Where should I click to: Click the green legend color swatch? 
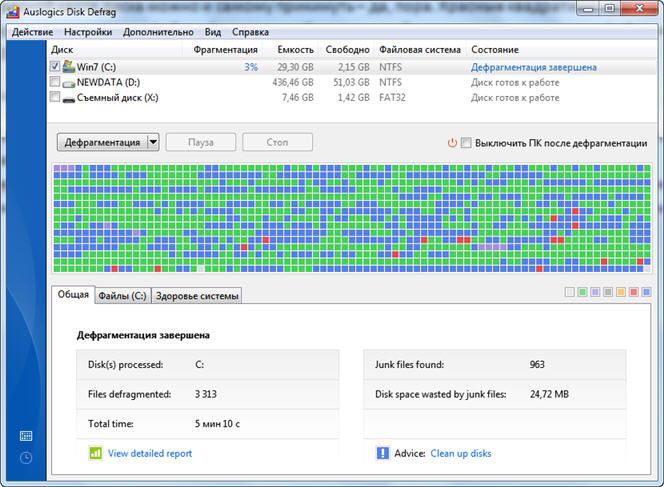click(583, 292)
